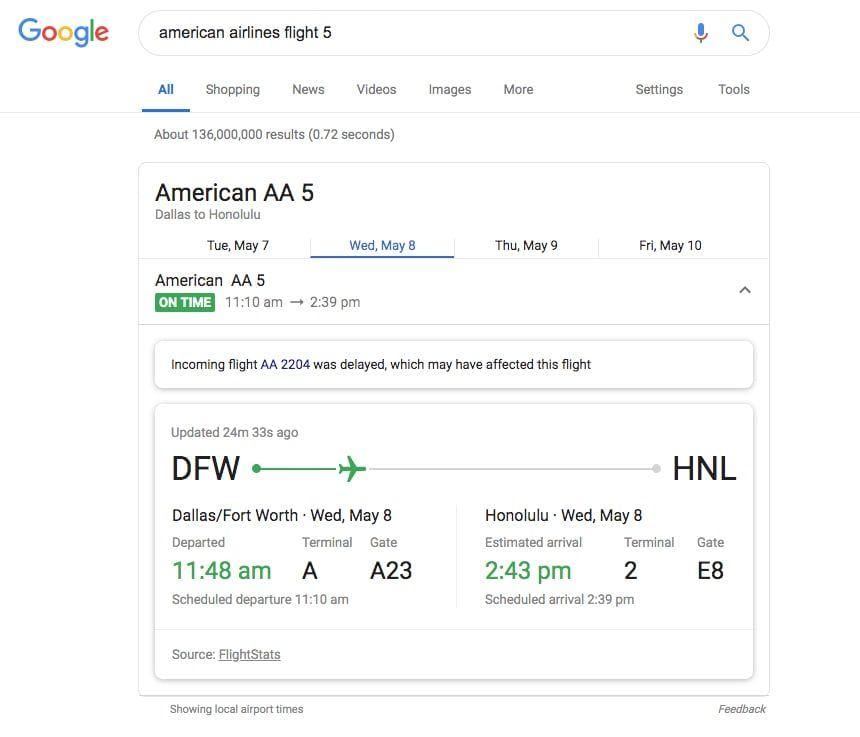This screenshot has height=737, width=860.
Task: Select the Fri, May 10 date tab
Action: click(670, 246)
